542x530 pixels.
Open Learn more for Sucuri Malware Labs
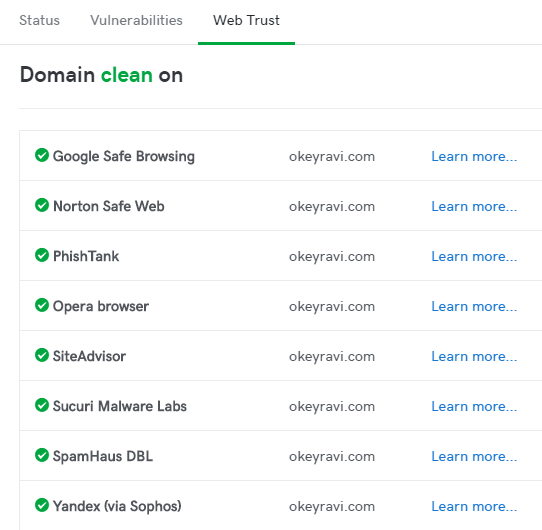[x=474, y=407]
